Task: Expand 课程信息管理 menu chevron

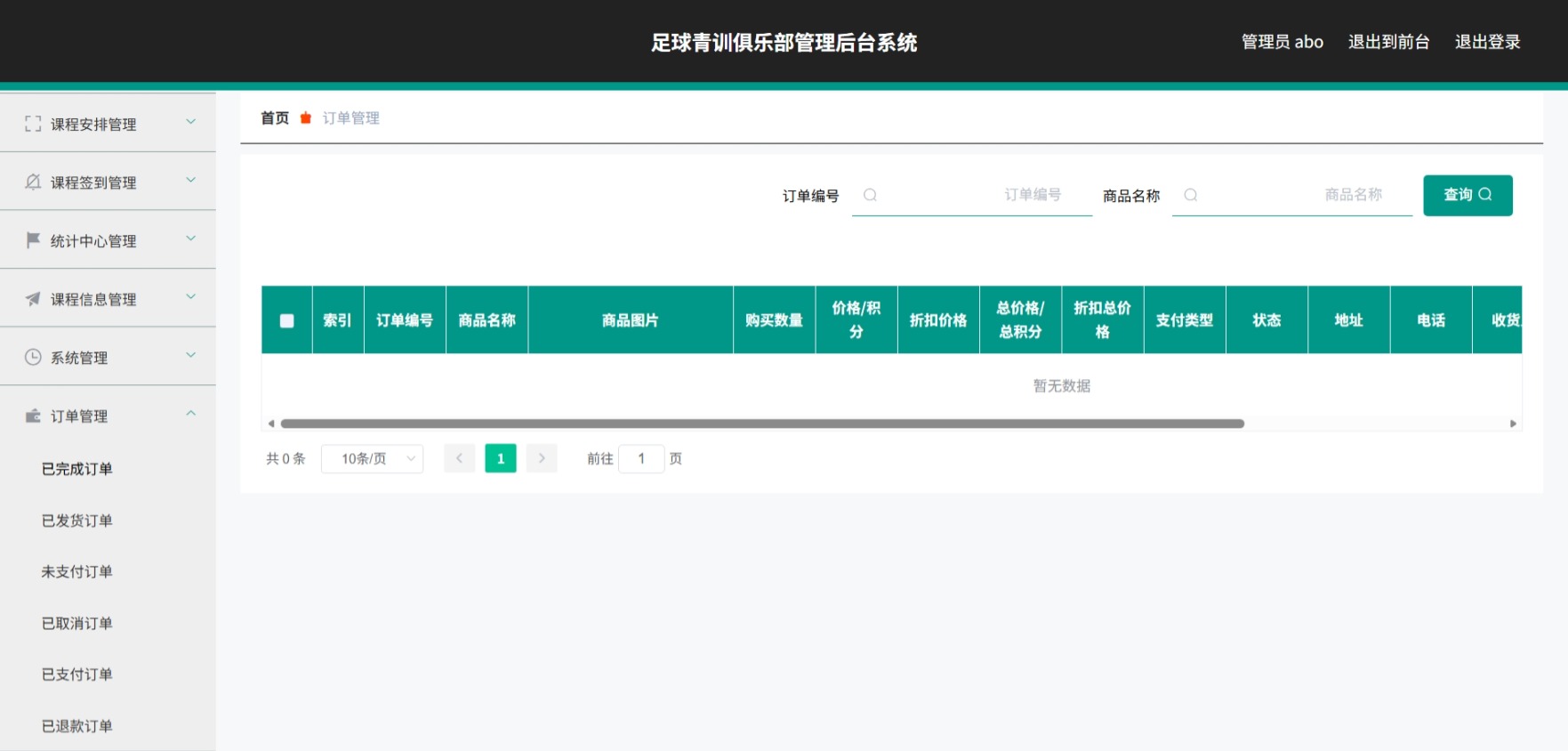Action: point(190,296)
